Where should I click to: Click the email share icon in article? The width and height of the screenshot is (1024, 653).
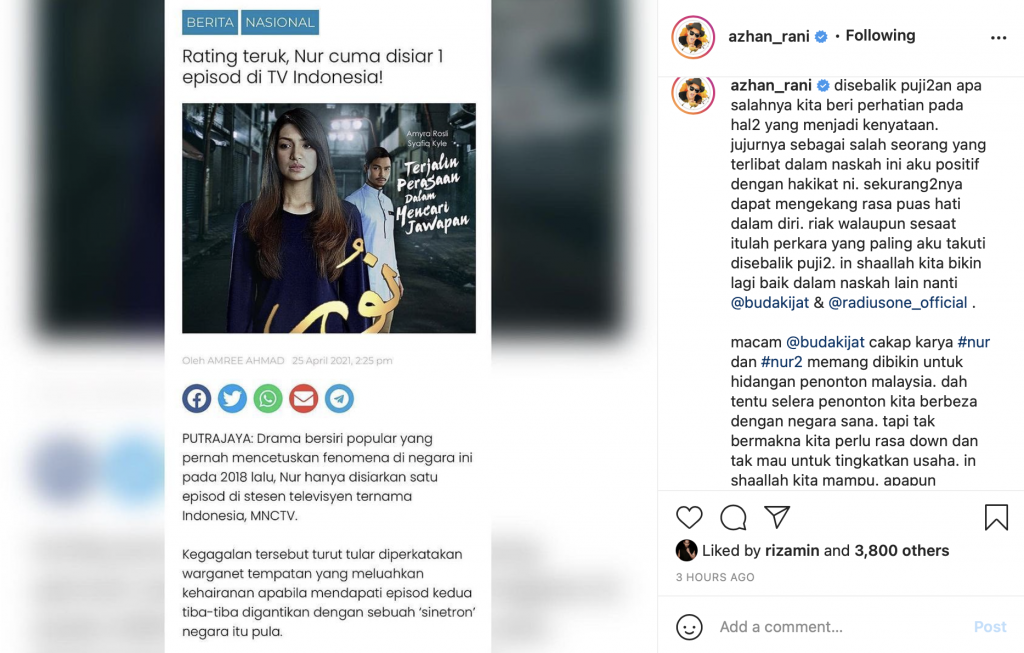click(x=304, y=398)
